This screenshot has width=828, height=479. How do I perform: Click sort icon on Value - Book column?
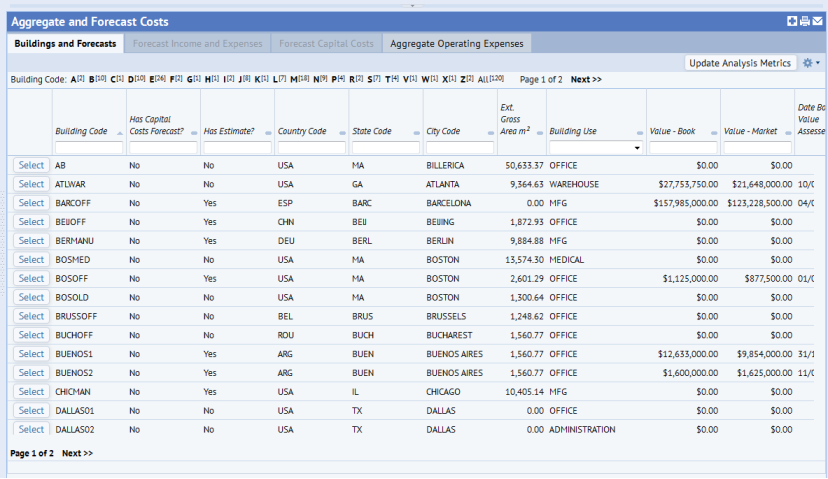[713, 132]
